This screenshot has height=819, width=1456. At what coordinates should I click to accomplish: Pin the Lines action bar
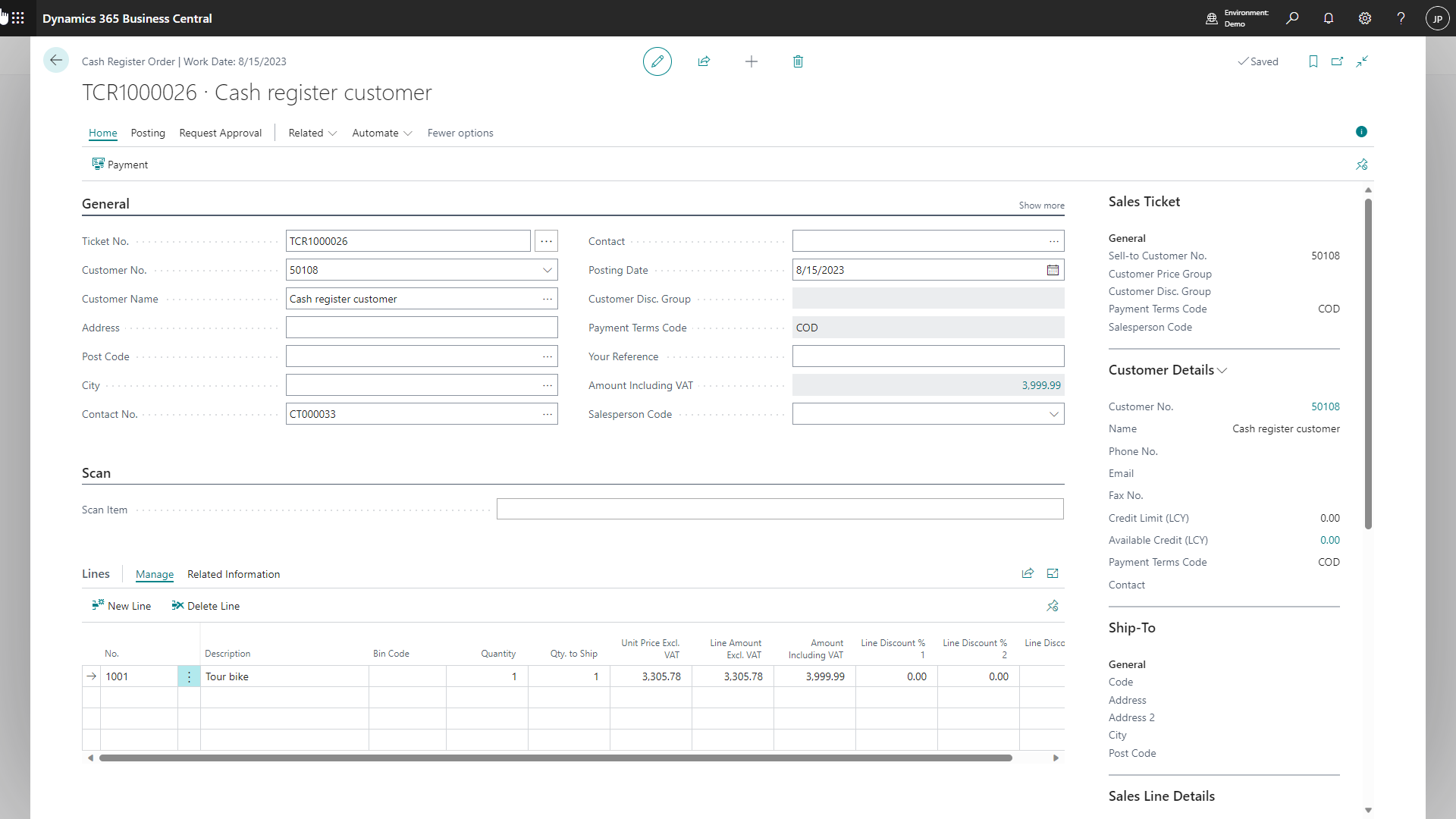1053,606
